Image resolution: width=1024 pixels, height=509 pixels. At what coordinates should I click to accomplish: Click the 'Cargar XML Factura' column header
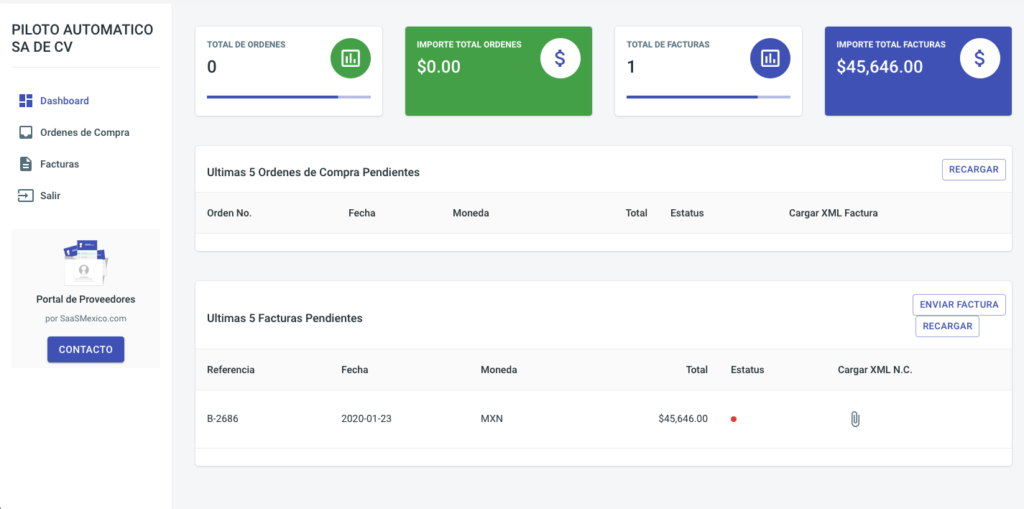tap(833, 213)
